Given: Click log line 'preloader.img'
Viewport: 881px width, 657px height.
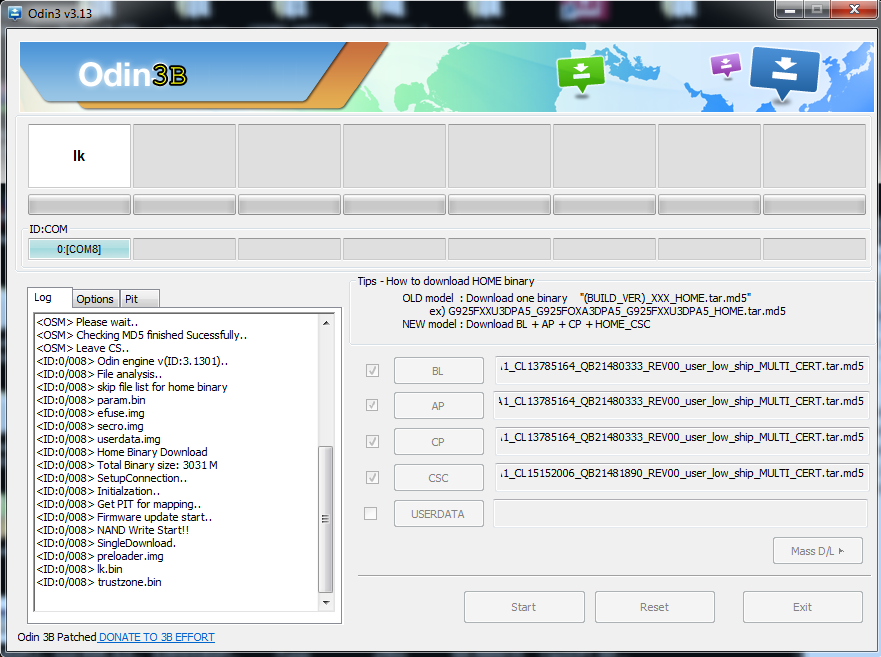Looking at the screenshot, I should (x=100, y=556).
